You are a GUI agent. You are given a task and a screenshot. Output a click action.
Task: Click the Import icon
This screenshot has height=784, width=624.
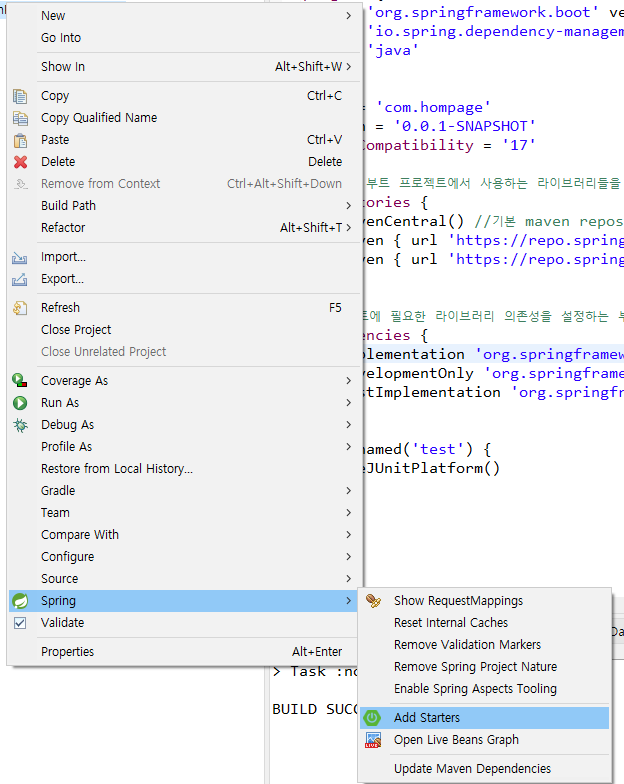tap(20, 257)
